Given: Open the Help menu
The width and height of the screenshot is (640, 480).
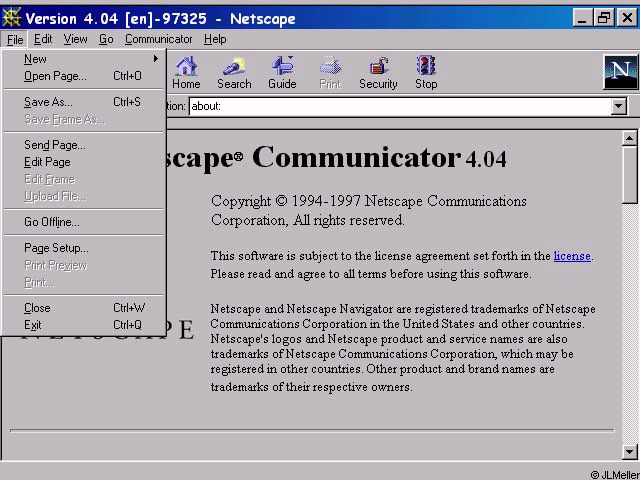Looking at the screenshot, I should coord(215,39).
